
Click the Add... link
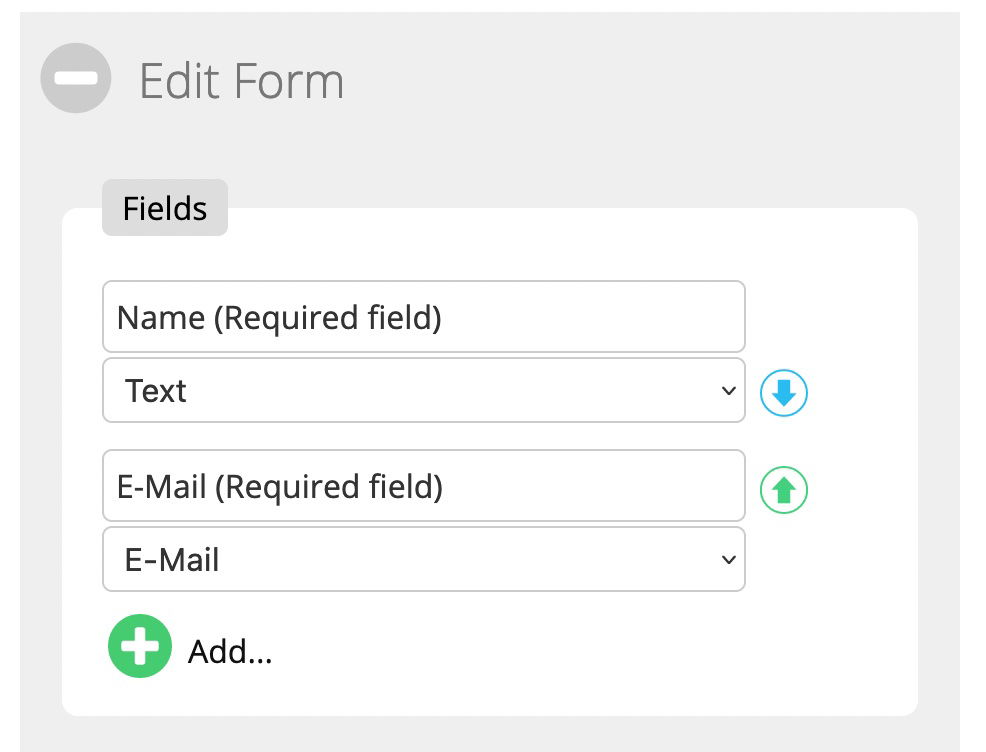(x=230, y=651)
